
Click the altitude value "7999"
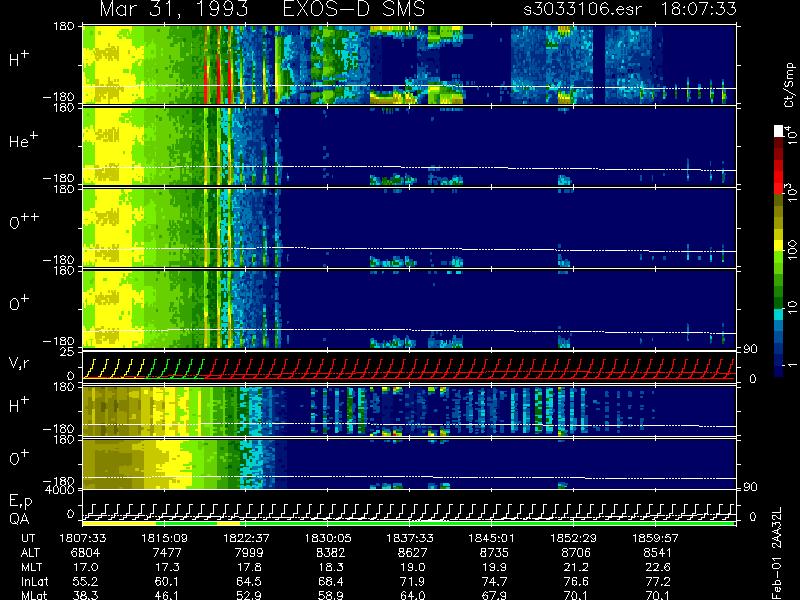[x=249, y=553]
